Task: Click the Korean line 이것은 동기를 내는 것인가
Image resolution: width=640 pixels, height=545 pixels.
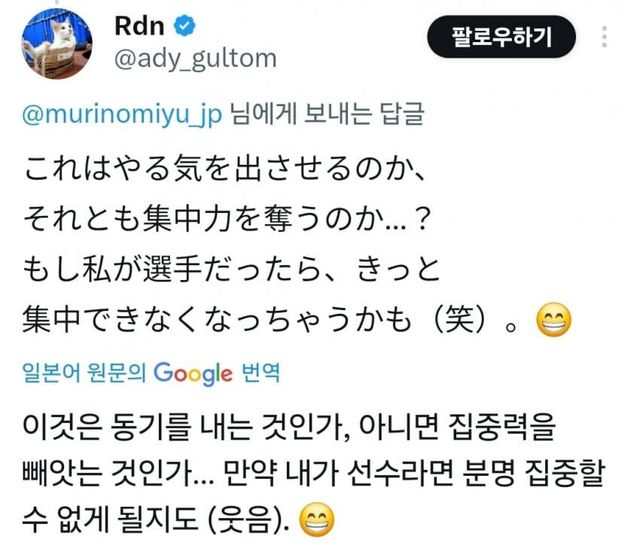Action: coord(289,426)
